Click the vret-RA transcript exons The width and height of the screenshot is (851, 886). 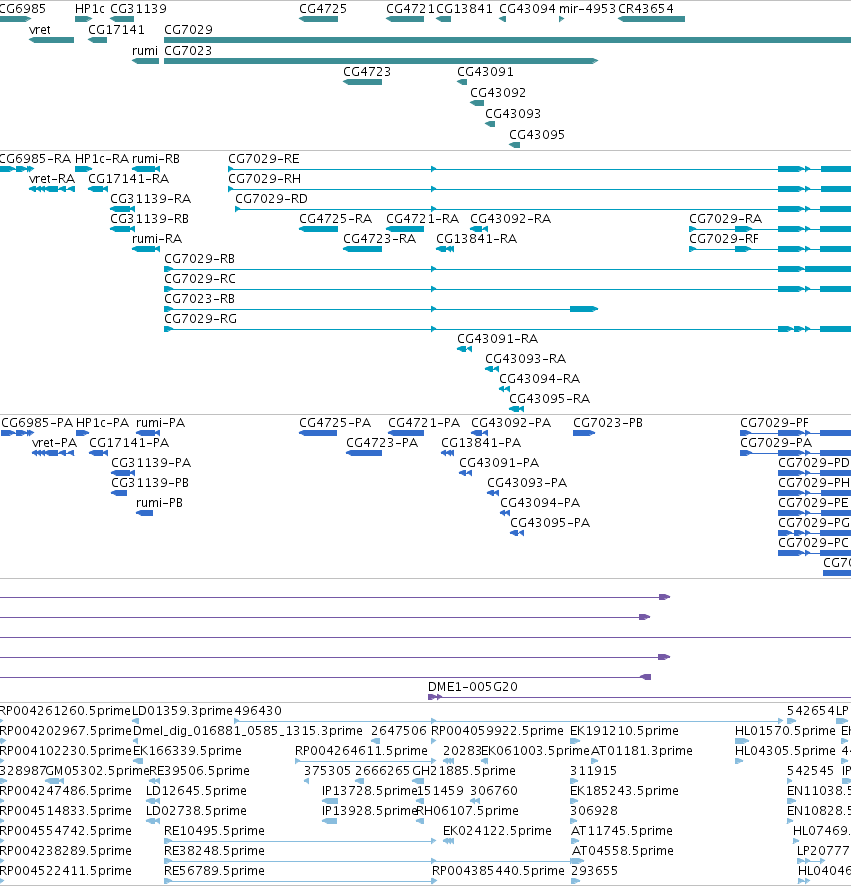(52, 189)
